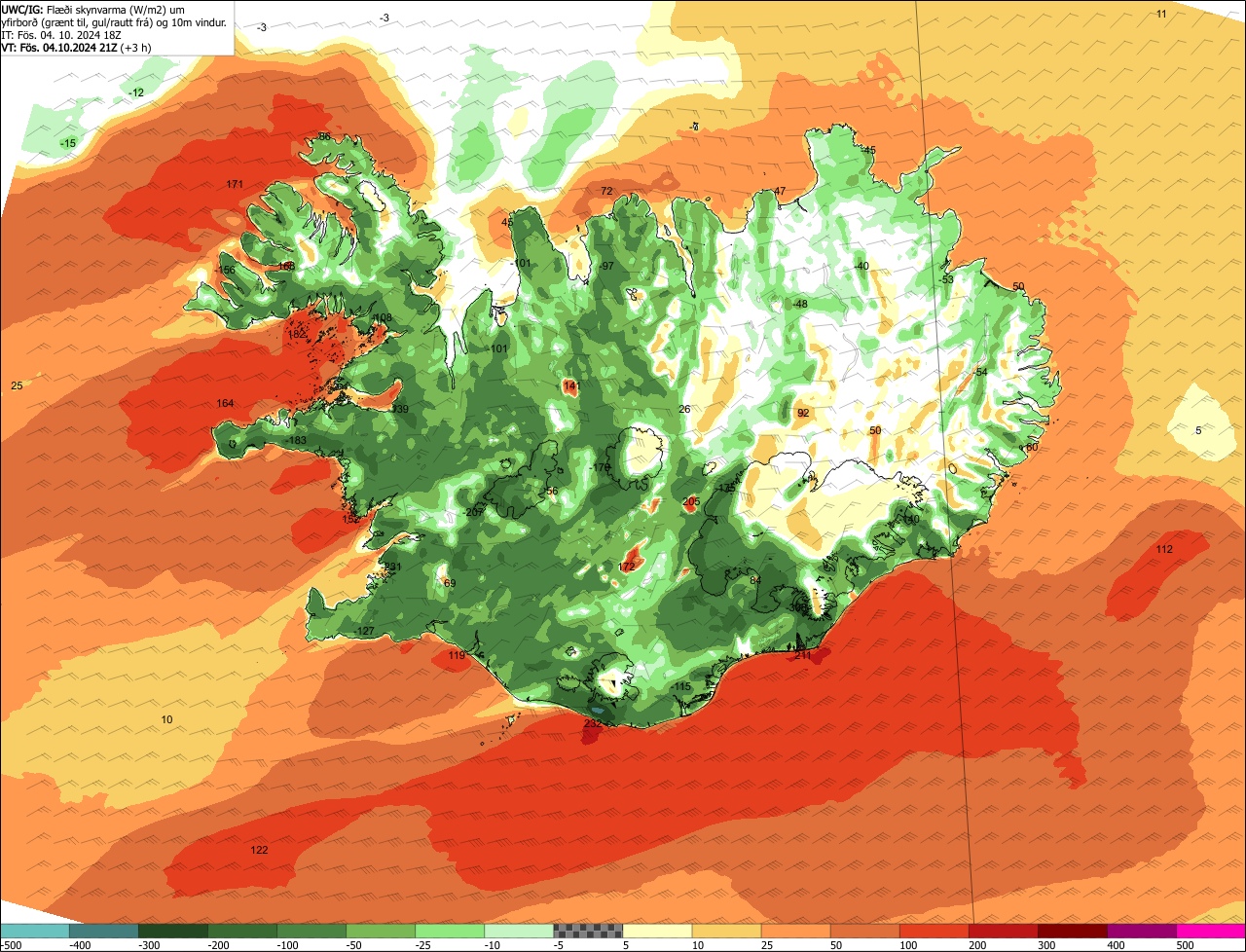Click the map value '-176' near the central glacier
Screen dimensions: 1246x952
coord(600,468)
